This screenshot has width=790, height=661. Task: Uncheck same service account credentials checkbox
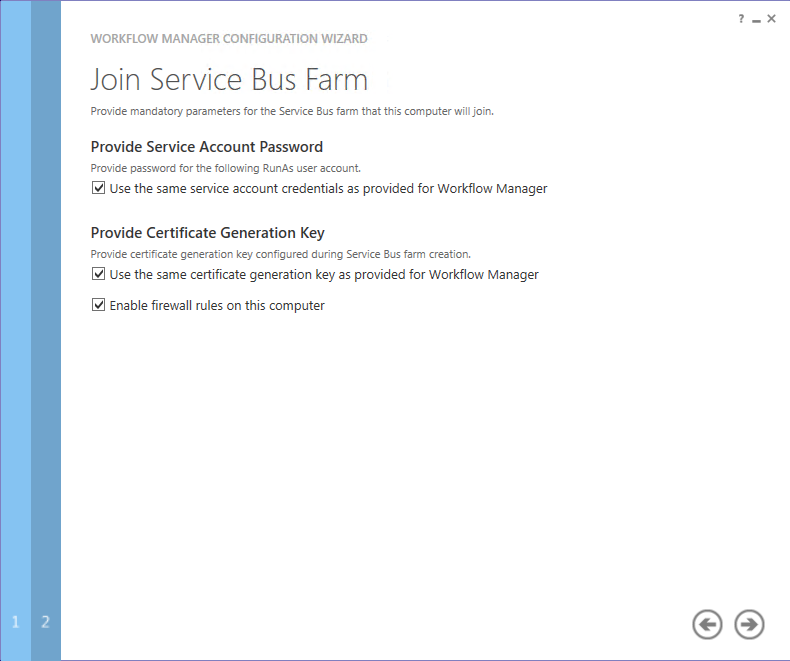98,188
